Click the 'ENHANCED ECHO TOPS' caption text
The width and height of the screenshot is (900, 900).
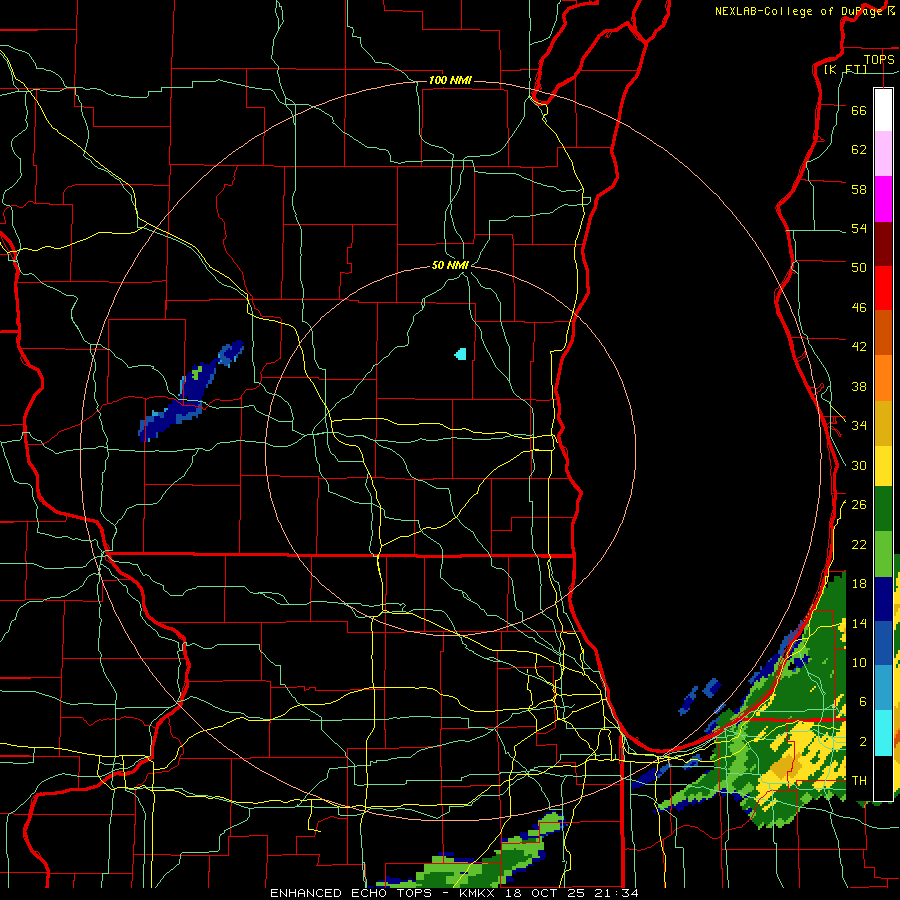click(351, 893)
